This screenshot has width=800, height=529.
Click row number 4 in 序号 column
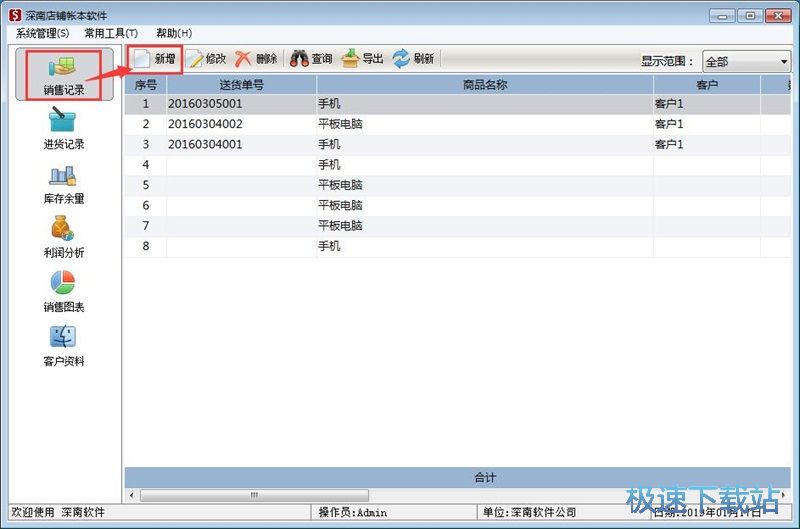point(146,165)
